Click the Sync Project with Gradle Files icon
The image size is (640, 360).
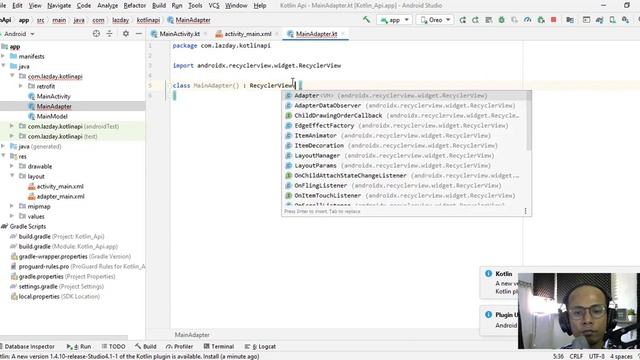(x=600, y=20)
